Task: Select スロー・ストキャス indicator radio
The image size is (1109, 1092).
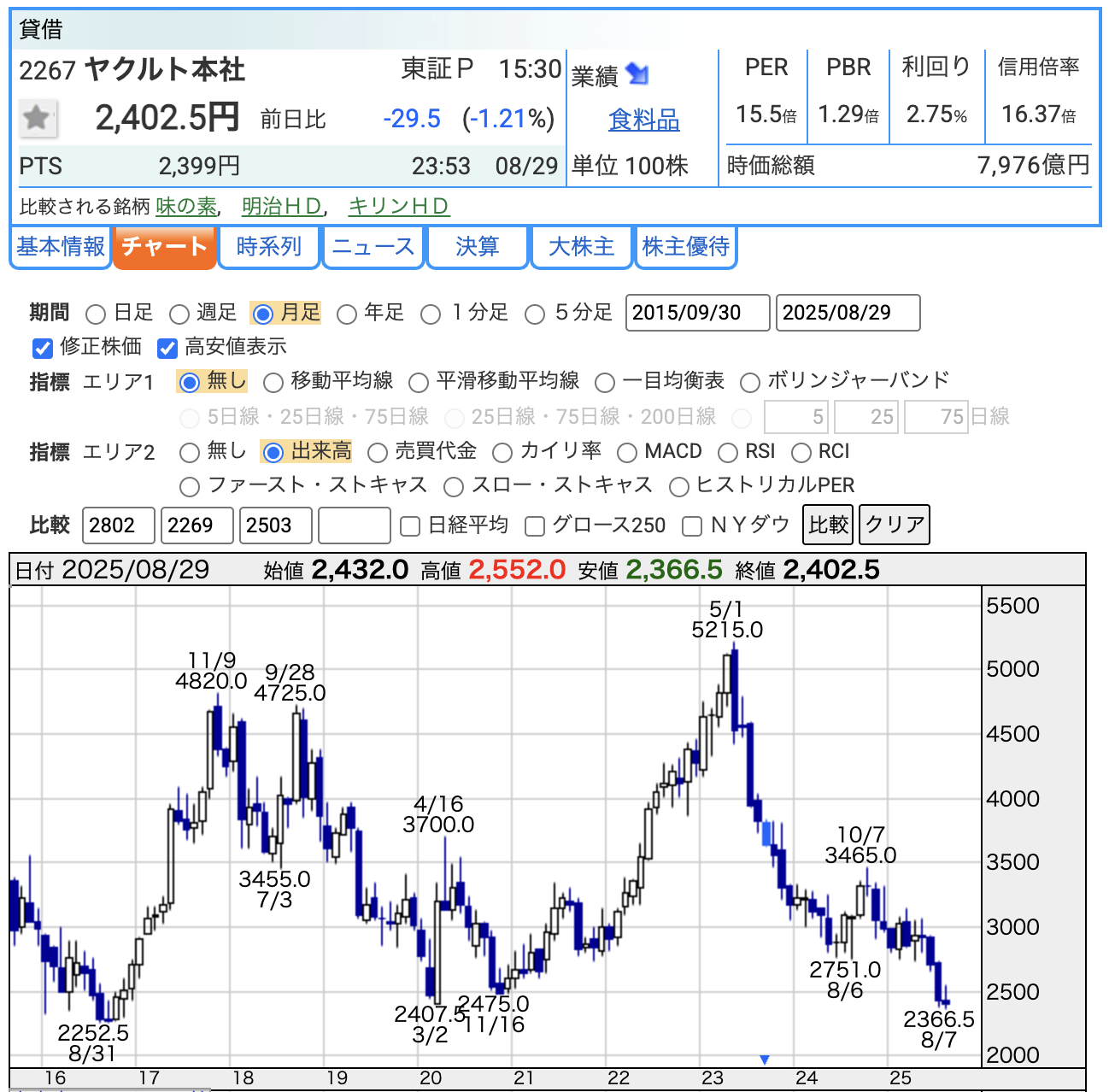Action: 454,487
